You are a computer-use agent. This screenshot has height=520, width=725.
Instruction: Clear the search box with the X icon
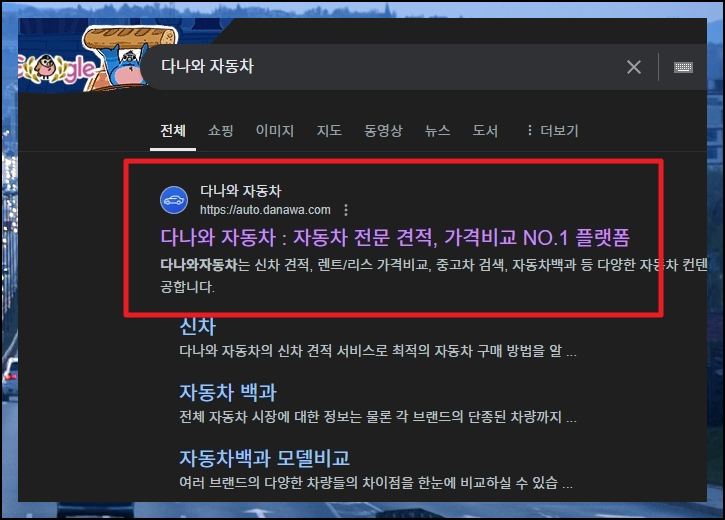(x=633, y=67)
